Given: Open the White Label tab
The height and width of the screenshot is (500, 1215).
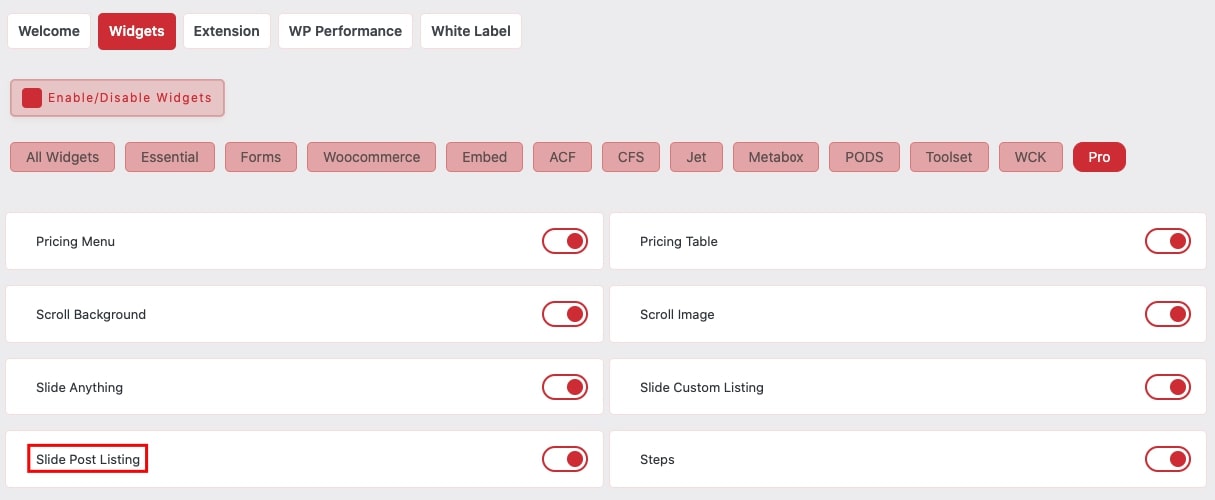Looking at the screenshot, I should (470, 31).
